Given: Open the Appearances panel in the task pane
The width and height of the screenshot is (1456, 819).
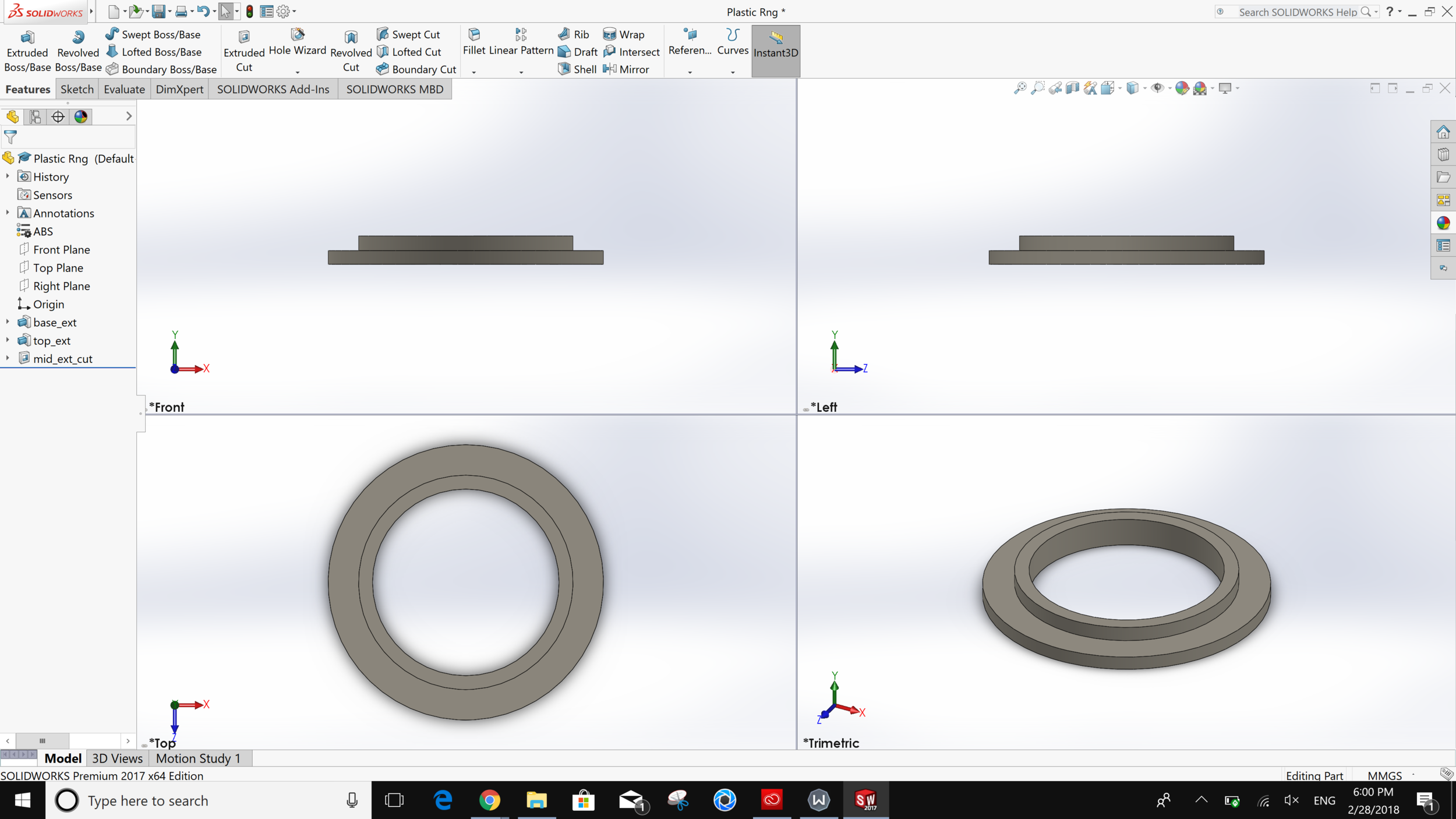Looking at the screenshot, I should pyautogui.click(x=1443, y=223).
